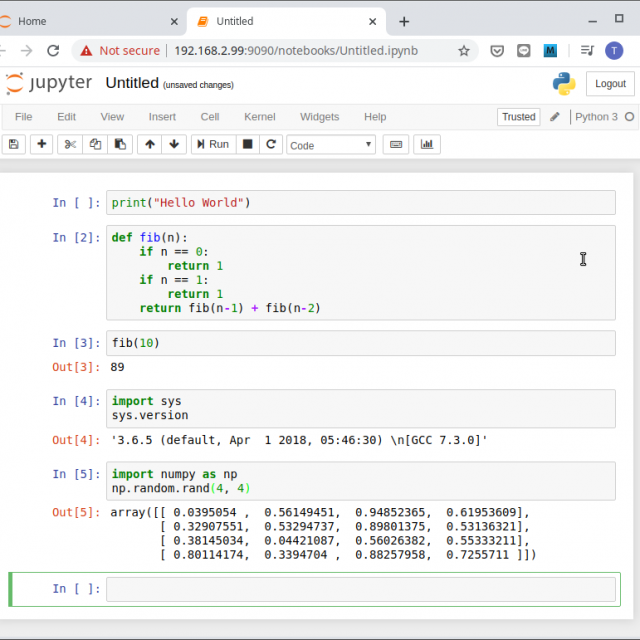The width and height of the screenshot is (640, 640).
Task: Save notebook with the floppy disk icon
Action: [x=14, y=144]
